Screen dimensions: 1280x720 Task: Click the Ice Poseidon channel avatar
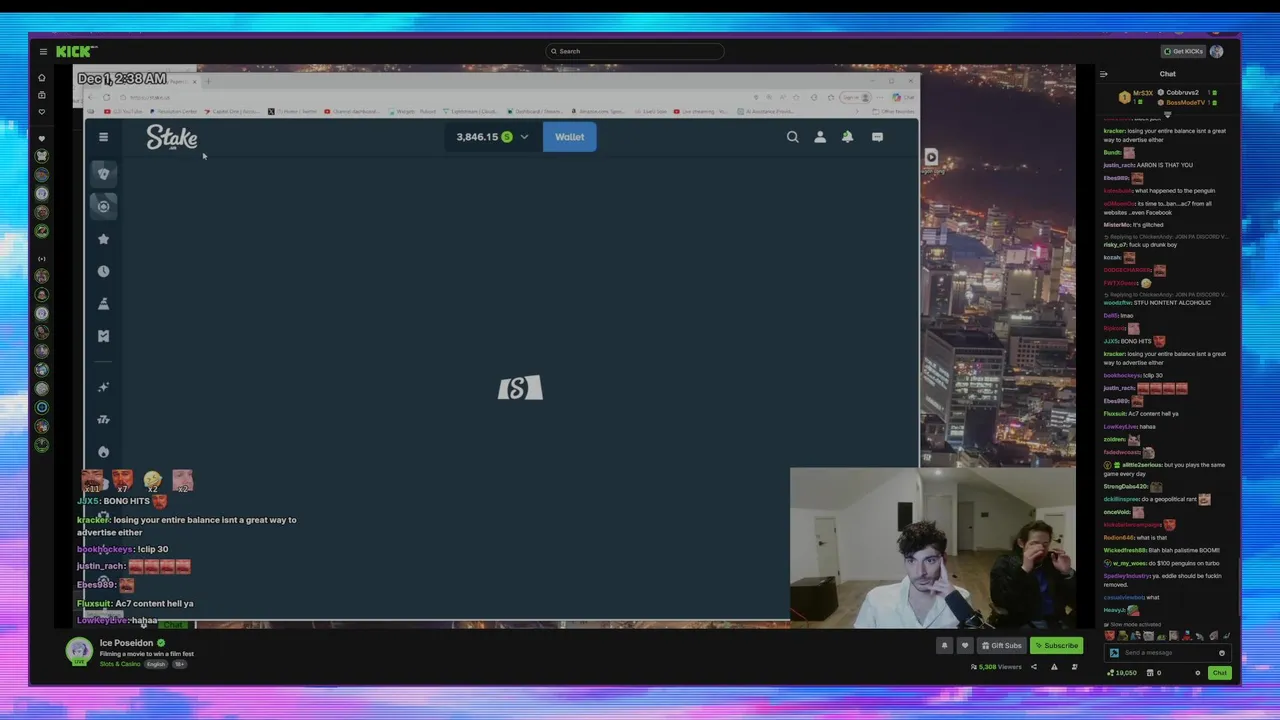pos(79,651)
